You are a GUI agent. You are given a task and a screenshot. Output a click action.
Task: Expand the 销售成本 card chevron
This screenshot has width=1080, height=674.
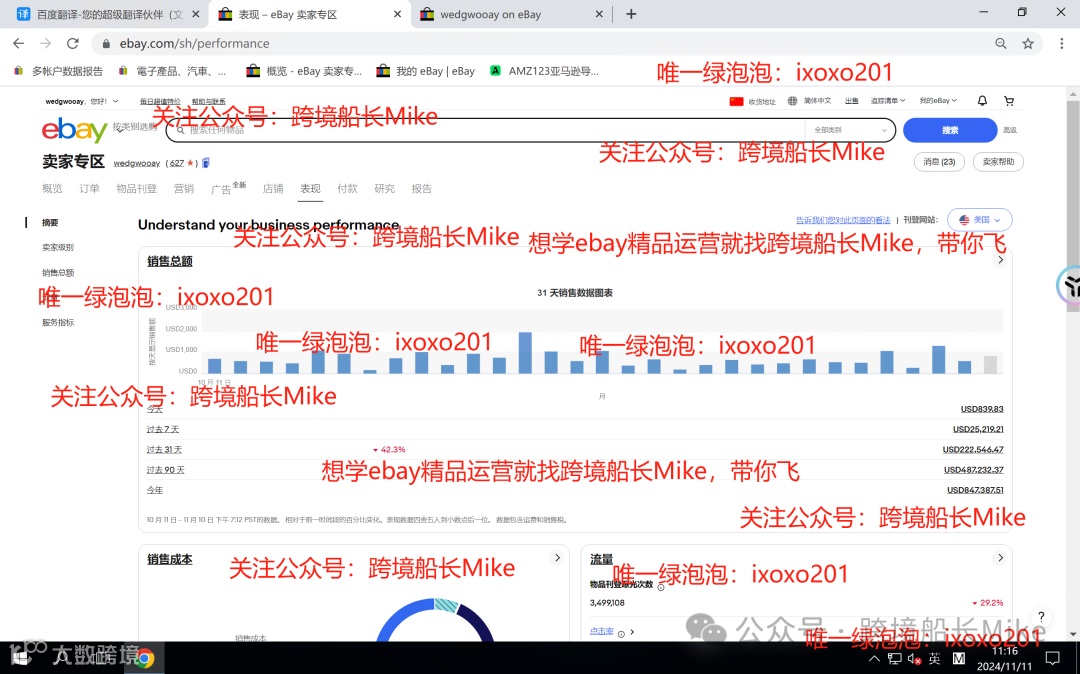pyautogui.click(x=557, y=558)
